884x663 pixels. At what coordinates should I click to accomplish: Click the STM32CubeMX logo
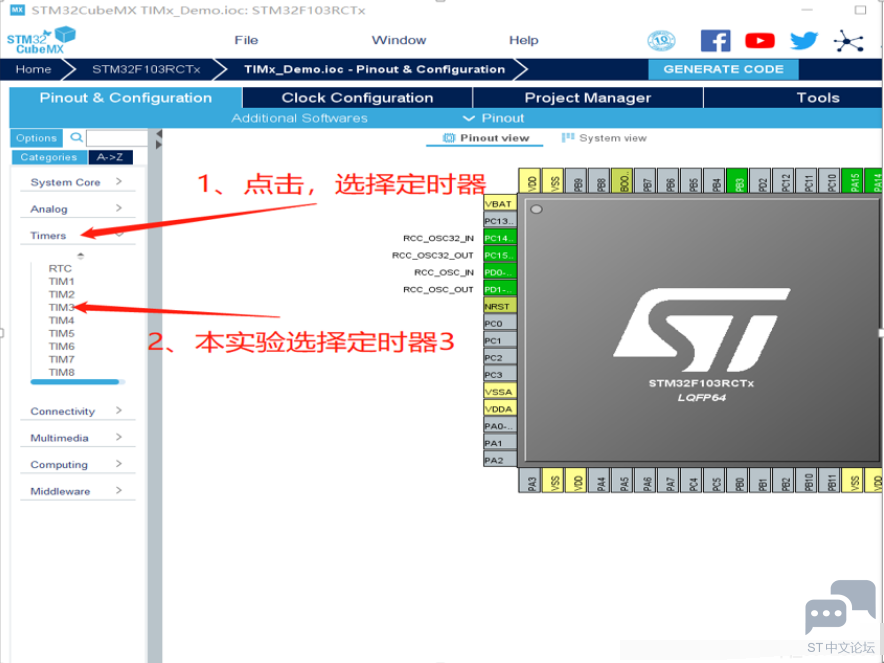click(x=41, y=41)
